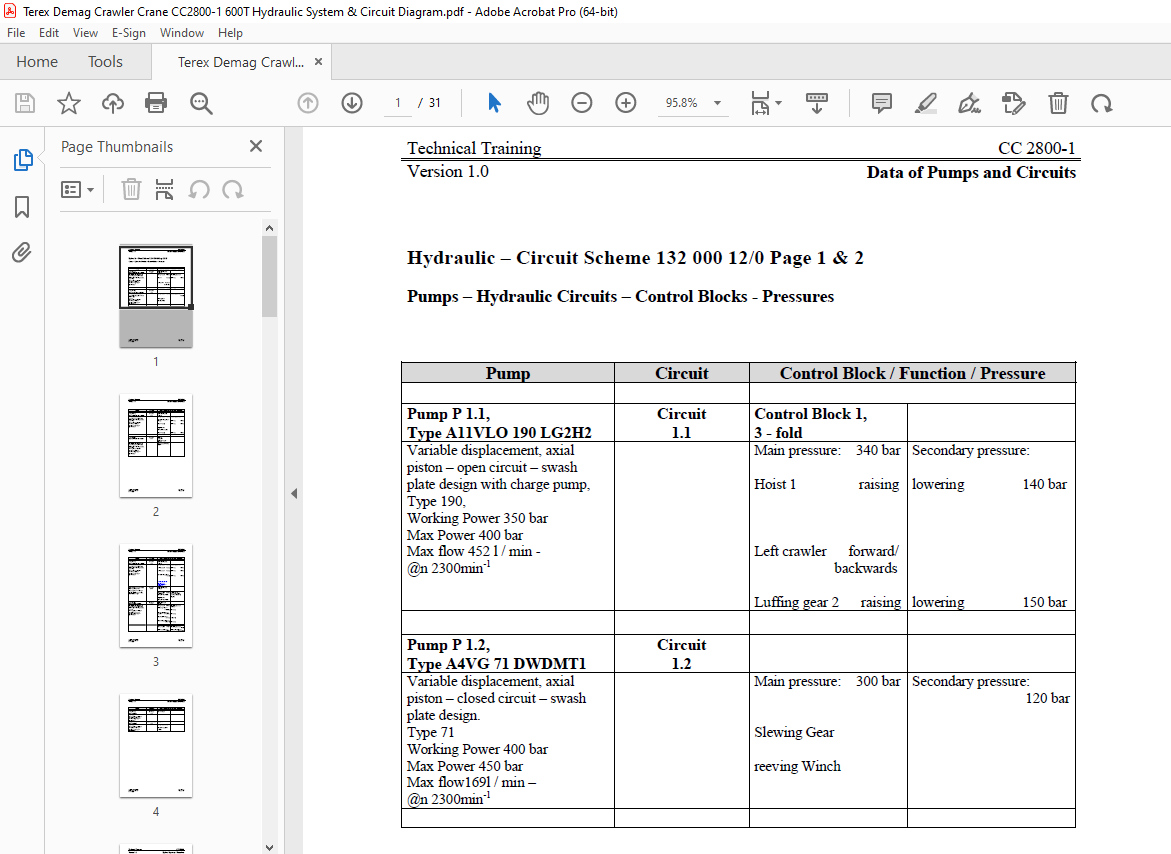Image resolution: width=1171 pixels, height=854 pixels.
Task: Select the Terex Demag Crawl... document tab
Action: pos(240,62)
